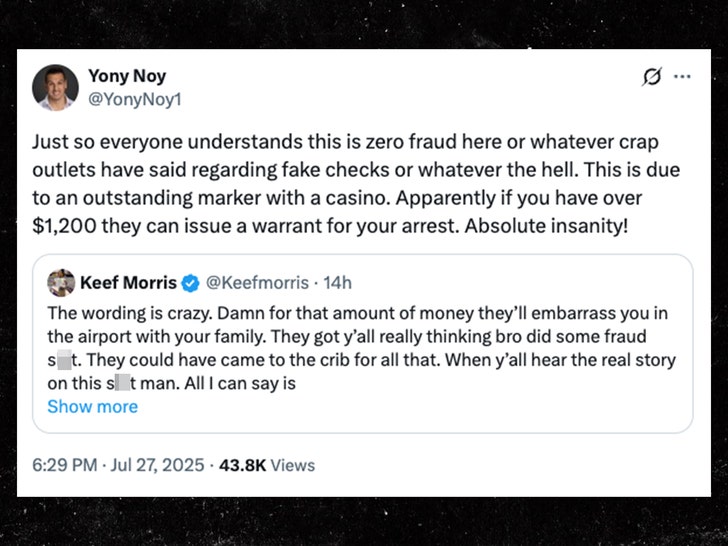This screenshot has height=546, width=728.
Task: Open the Keef Morris display name
Action: pyautogui.click(x=129, y=283)
